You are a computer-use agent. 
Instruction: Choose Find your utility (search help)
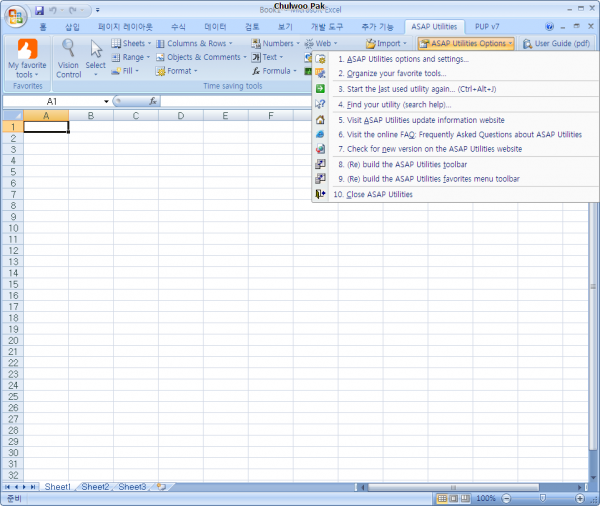coord(455,104)
